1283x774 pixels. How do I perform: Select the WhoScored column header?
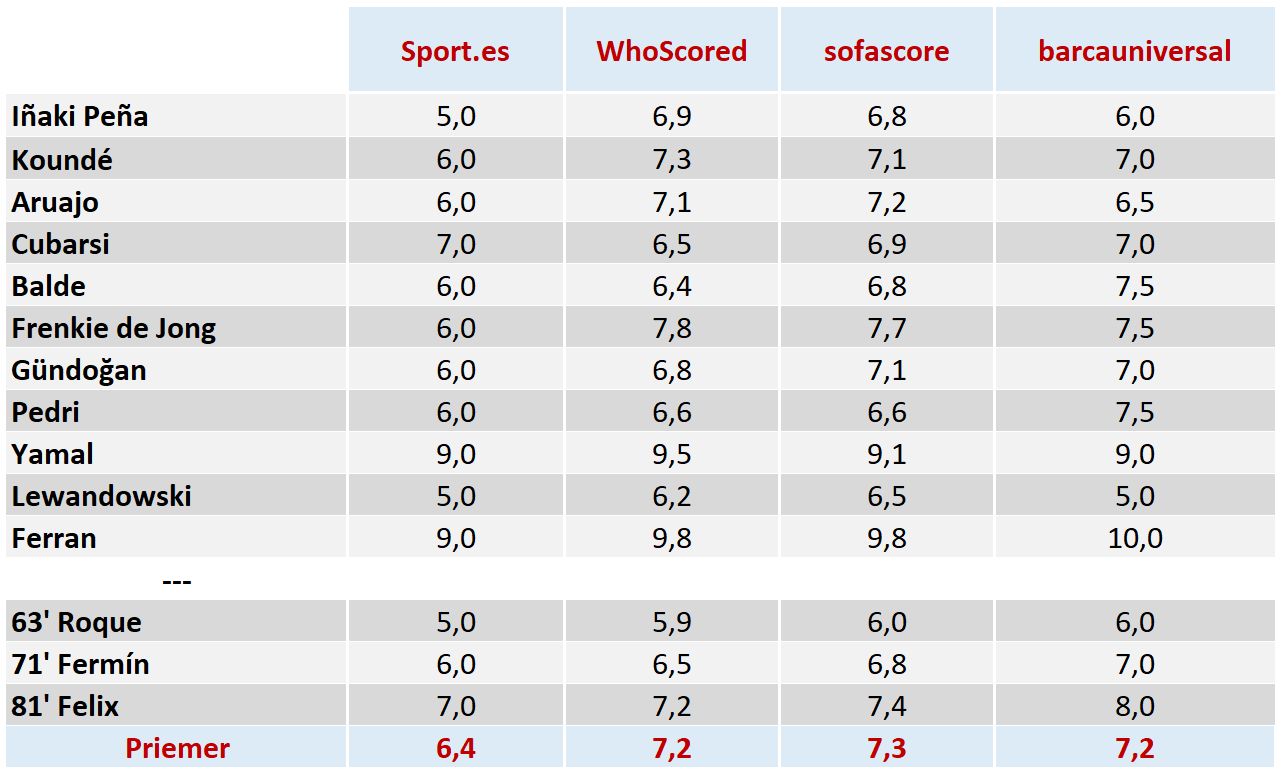[671, 51]
